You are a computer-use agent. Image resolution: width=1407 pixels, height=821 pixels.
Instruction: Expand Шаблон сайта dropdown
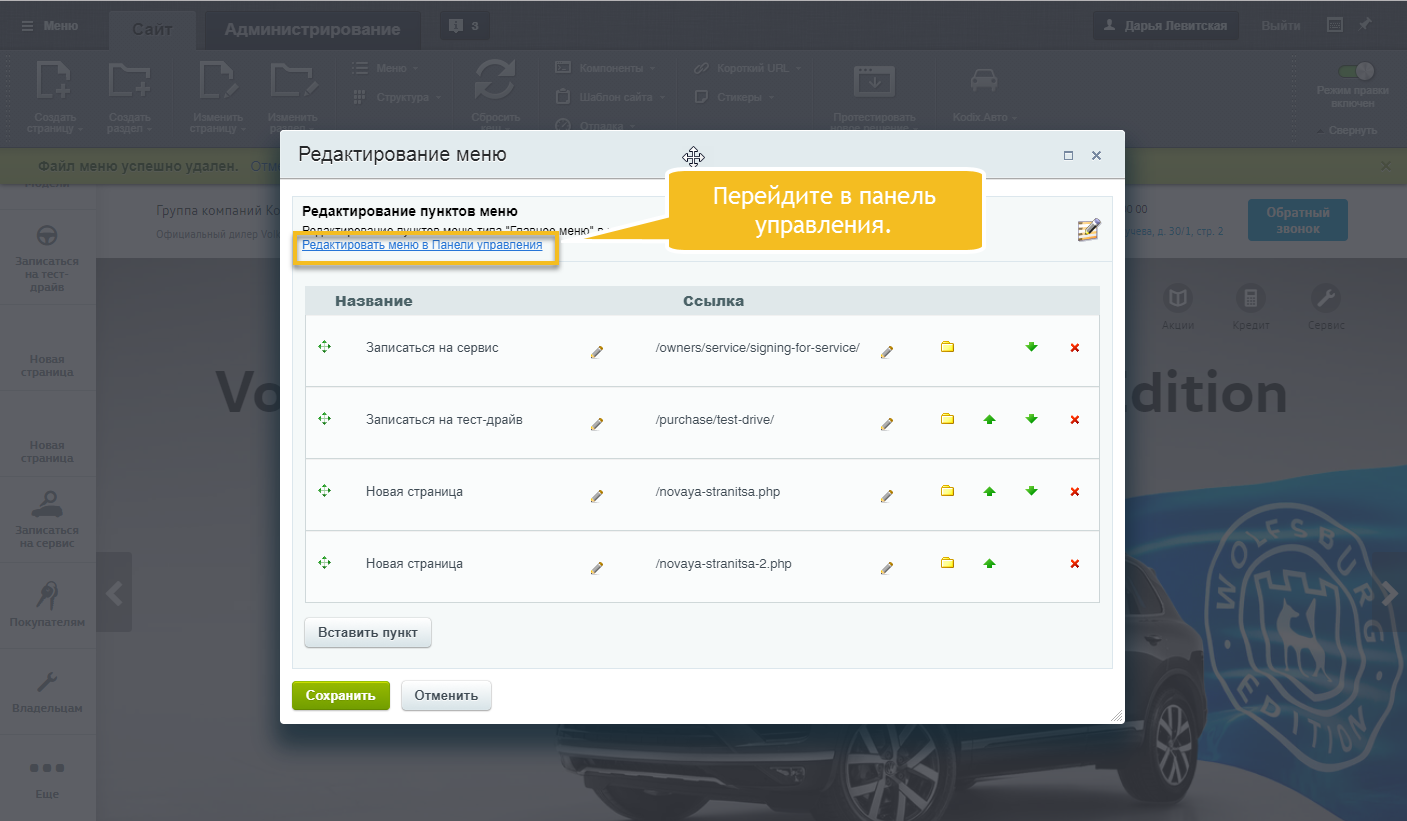point(611,97)
